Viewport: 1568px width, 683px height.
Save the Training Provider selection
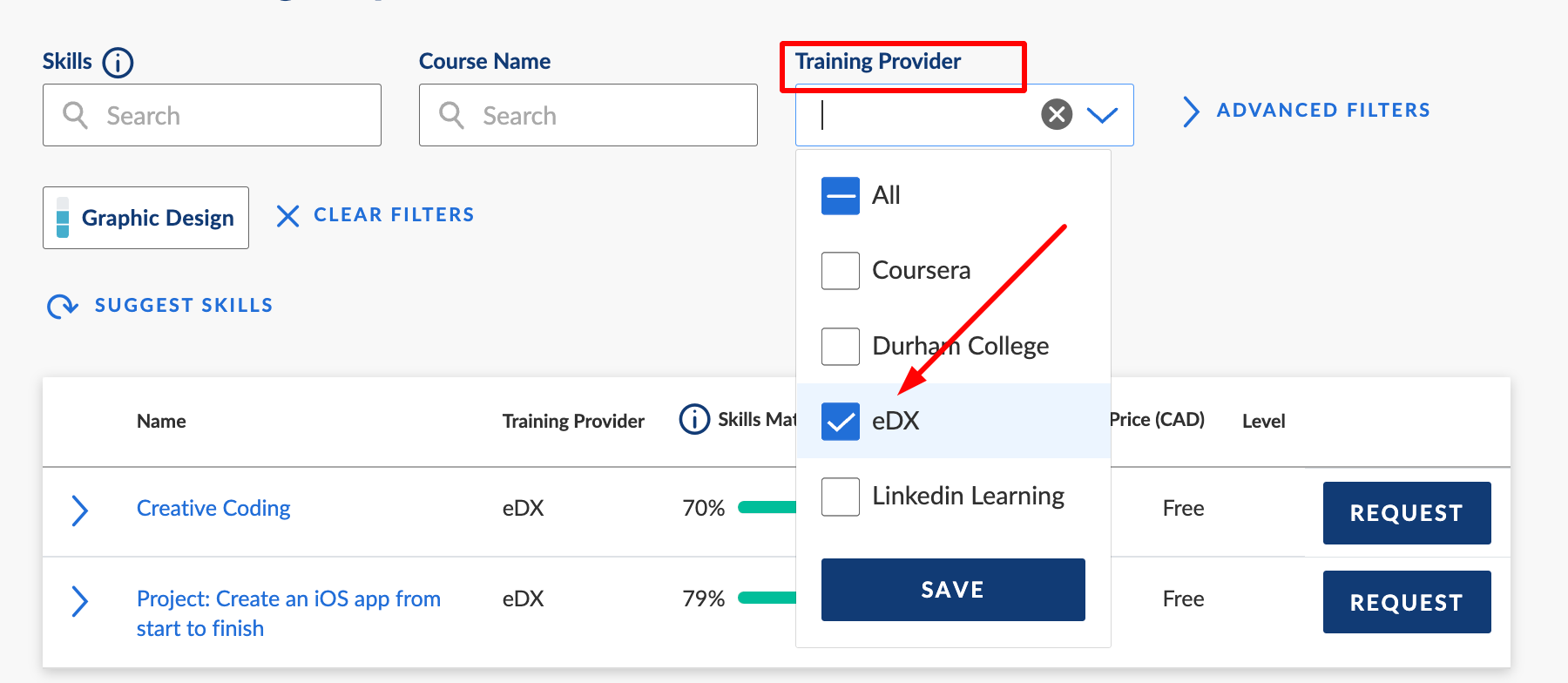(x=953, y=590)
